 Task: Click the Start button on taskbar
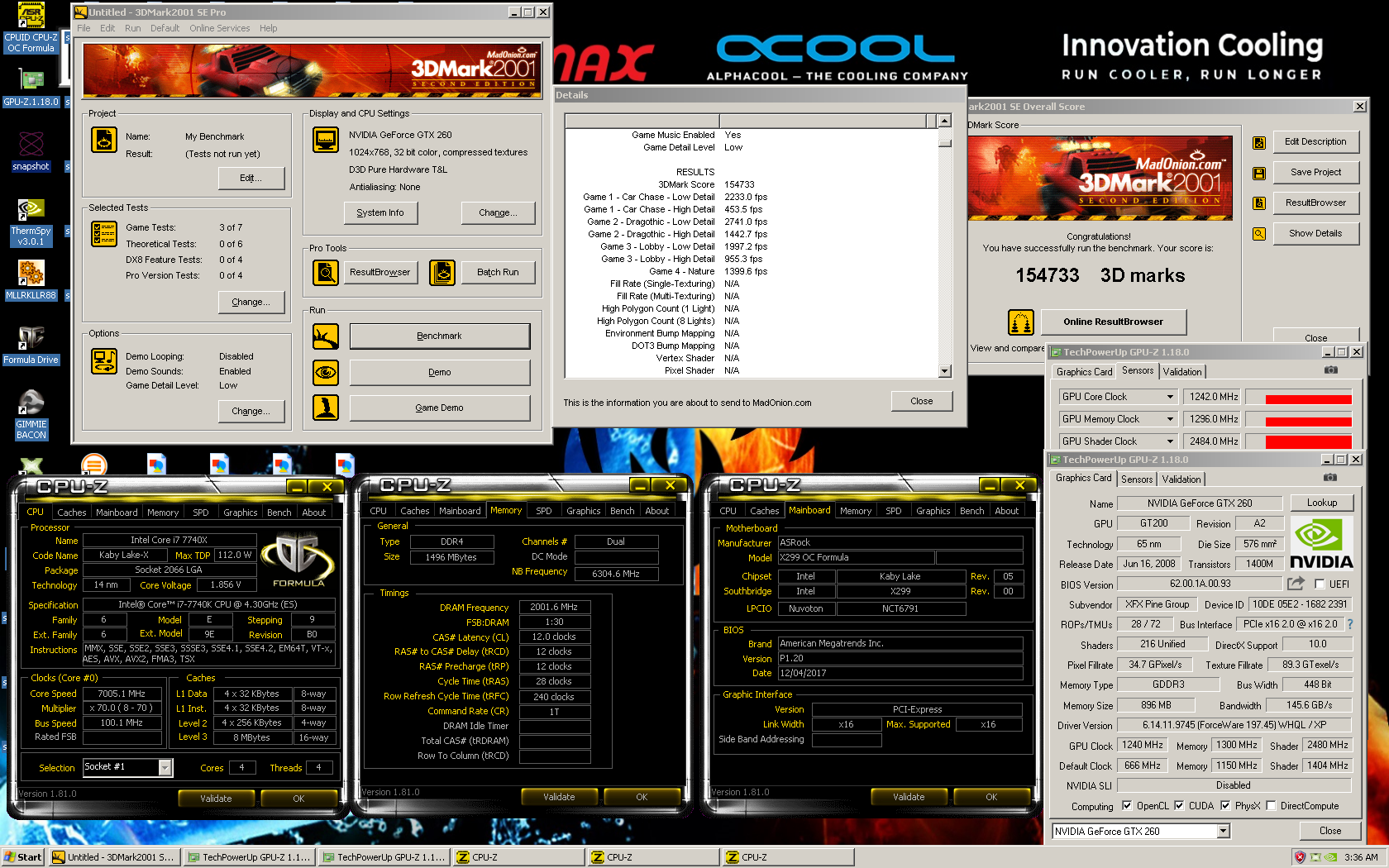pos(23,857)
